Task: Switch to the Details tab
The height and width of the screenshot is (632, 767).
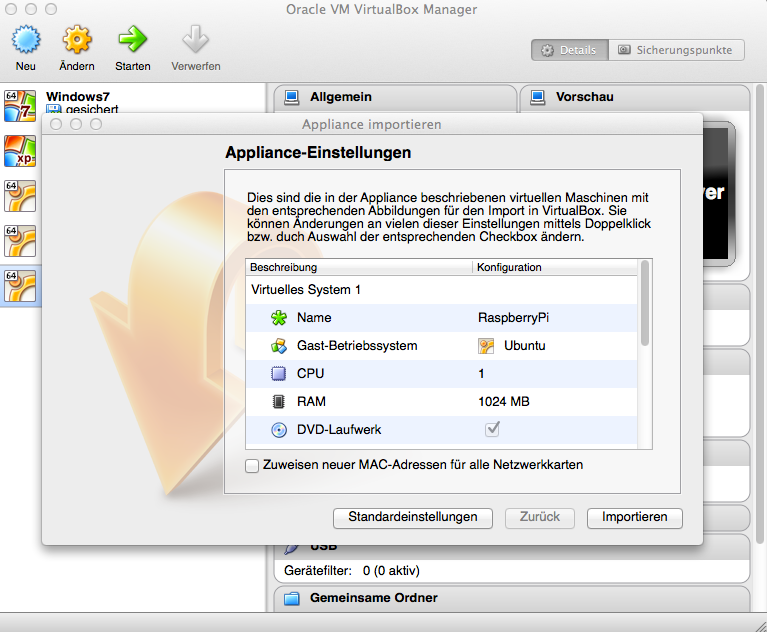Action: [569, 50]
